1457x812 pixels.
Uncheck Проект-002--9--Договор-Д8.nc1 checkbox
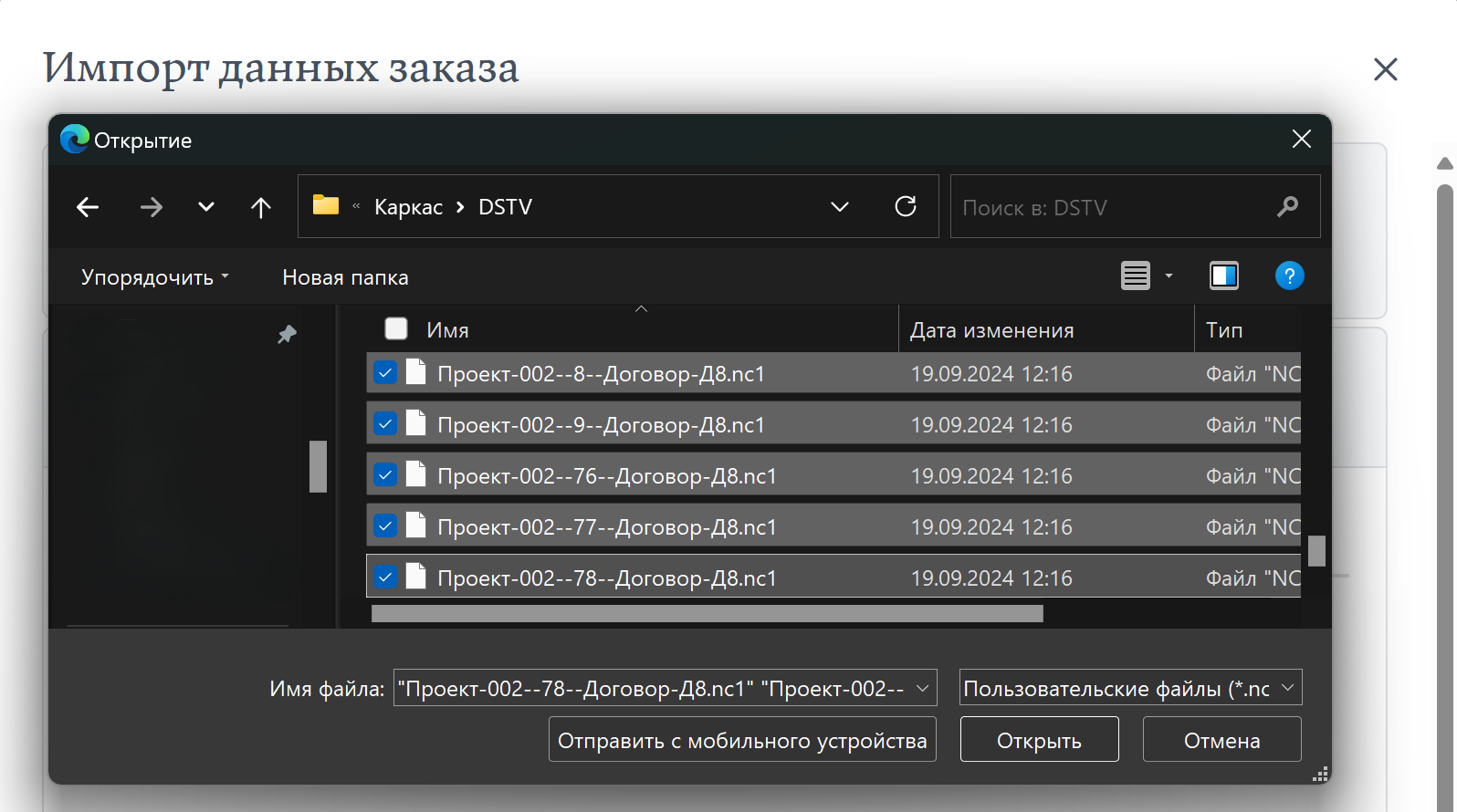pos(385,423)
